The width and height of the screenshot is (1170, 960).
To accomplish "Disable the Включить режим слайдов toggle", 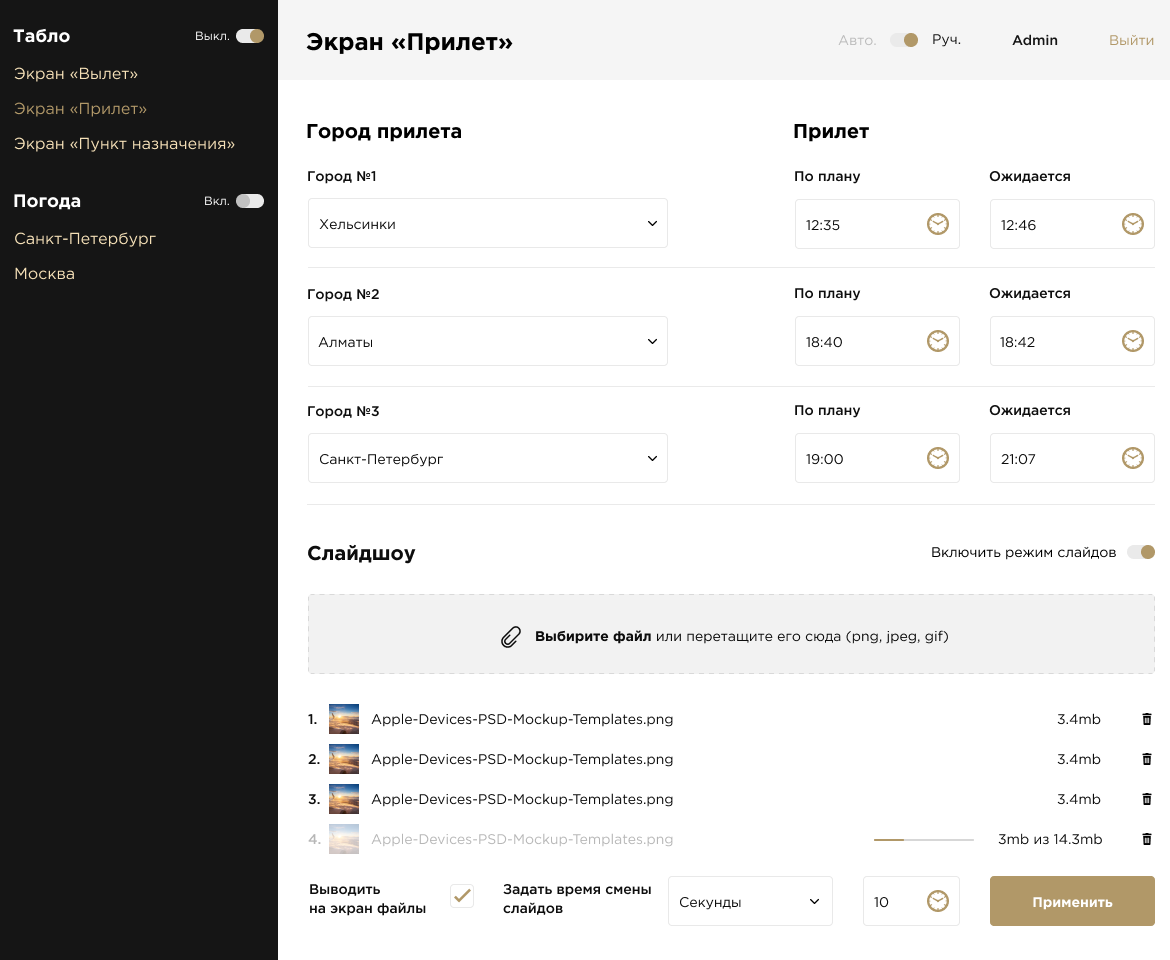I will coord(1140,552).
